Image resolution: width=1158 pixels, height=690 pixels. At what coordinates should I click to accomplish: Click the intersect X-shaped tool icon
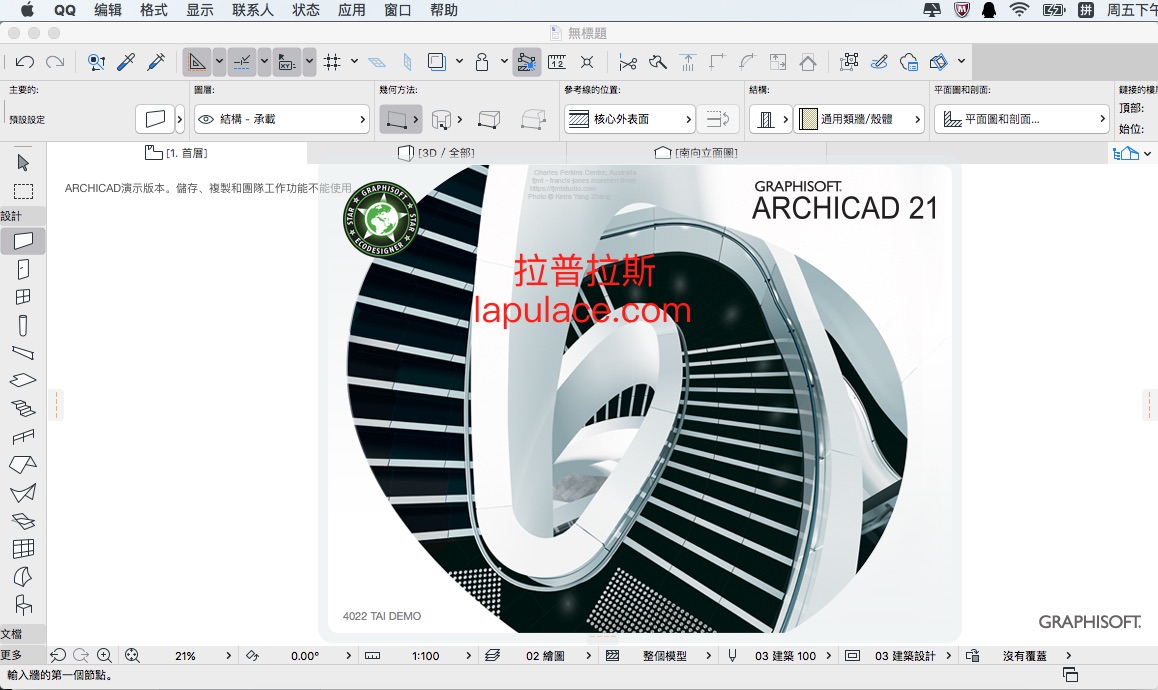[x=587, y=62]
